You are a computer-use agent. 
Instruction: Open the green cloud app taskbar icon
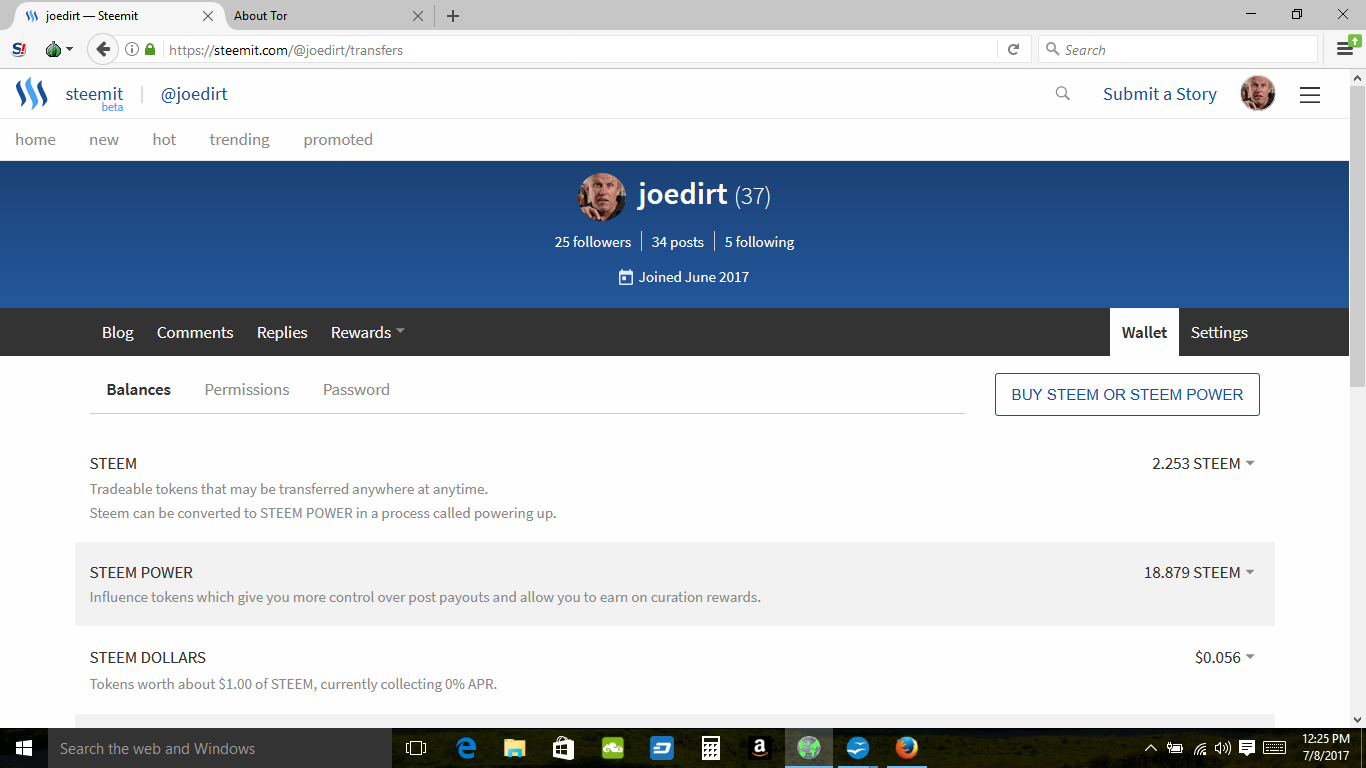[x=613, y=748]
